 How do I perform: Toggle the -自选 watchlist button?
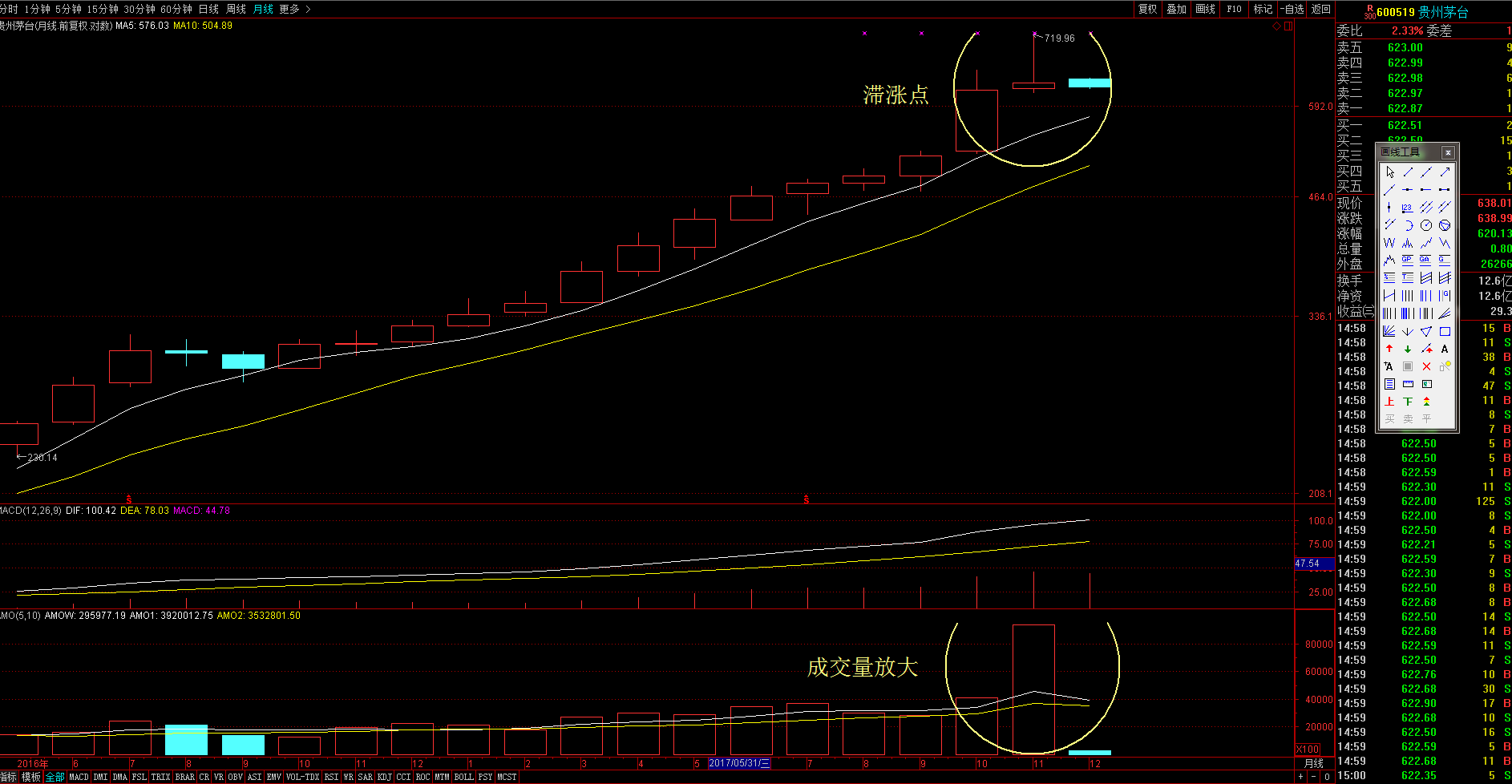click(x=1292, y=9)
